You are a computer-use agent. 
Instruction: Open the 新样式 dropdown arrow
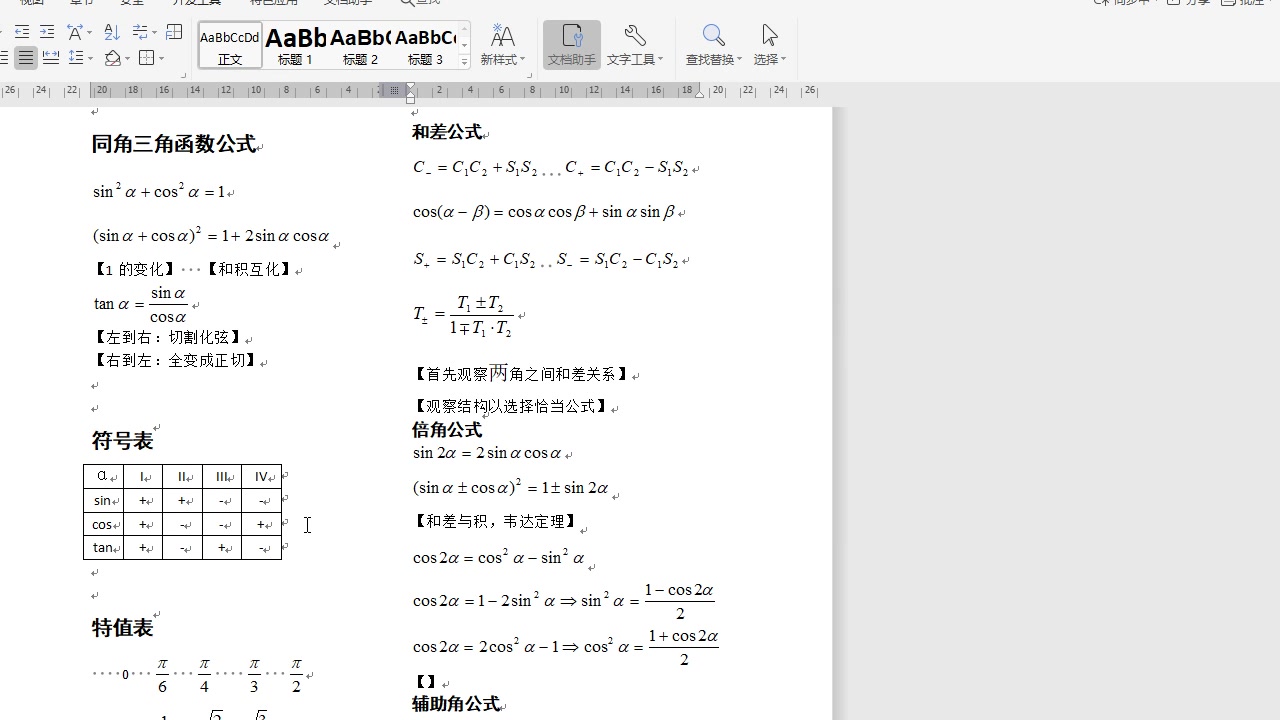tap(522, 60)
